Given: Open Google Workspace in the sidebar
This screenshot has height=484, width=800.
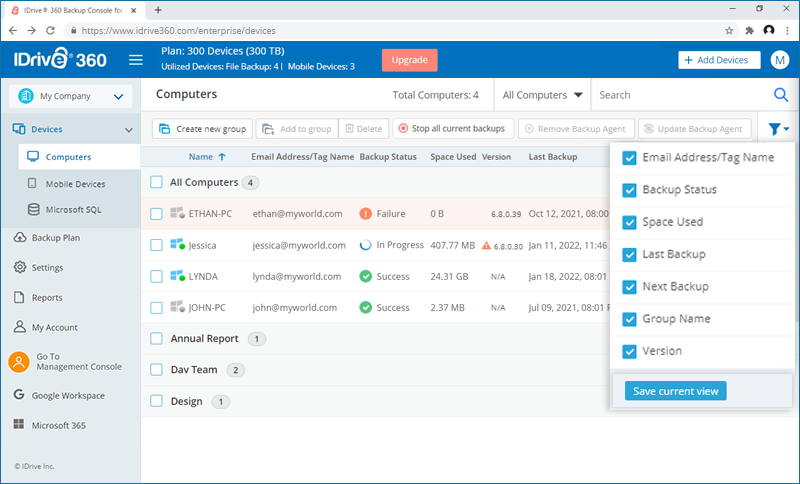Looking at the screenshot, I should coord(70,395).
